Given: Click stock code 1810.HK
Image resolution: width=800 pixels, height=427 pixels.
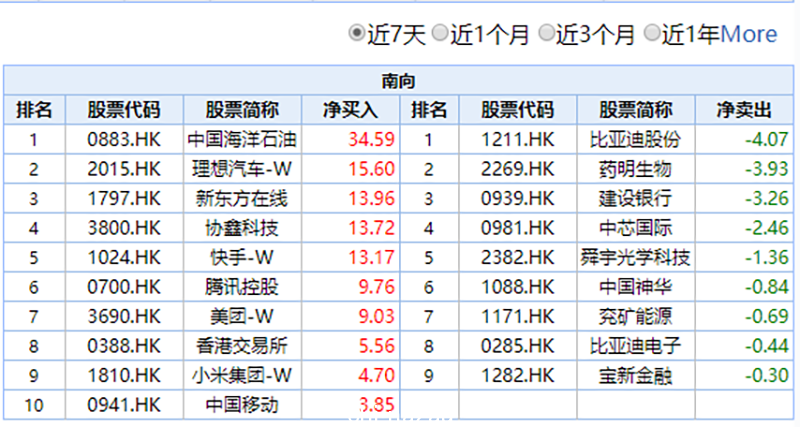Looking at the screenshot, I should click(x=124, y=375).
